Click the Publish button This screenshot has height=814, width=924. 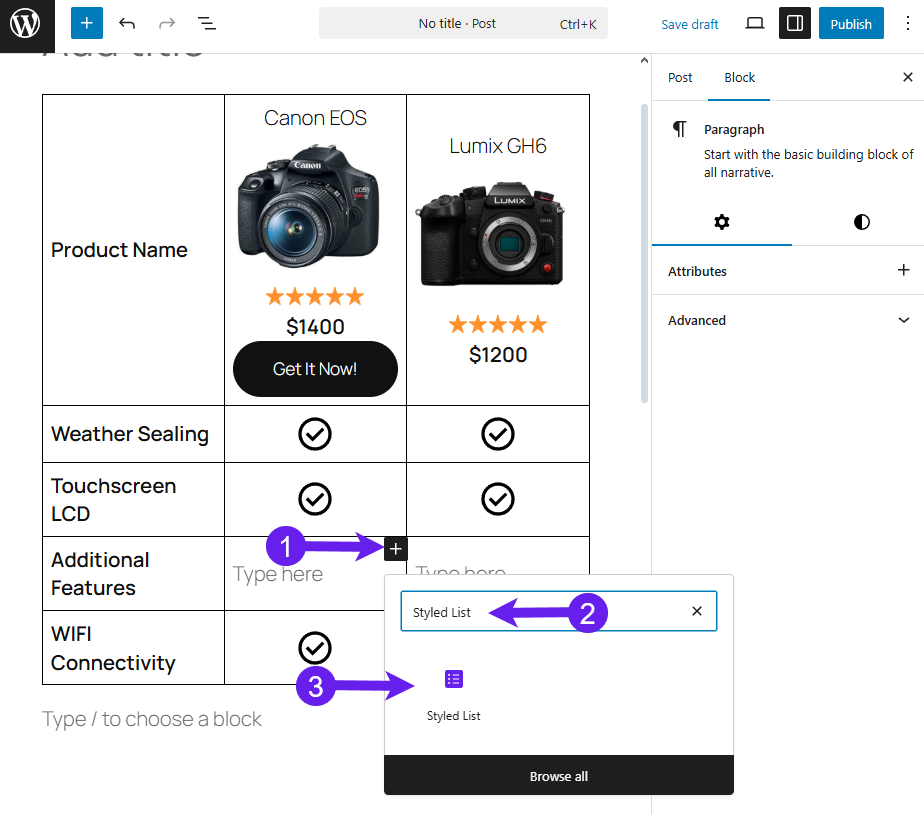[x=851, y=23]
